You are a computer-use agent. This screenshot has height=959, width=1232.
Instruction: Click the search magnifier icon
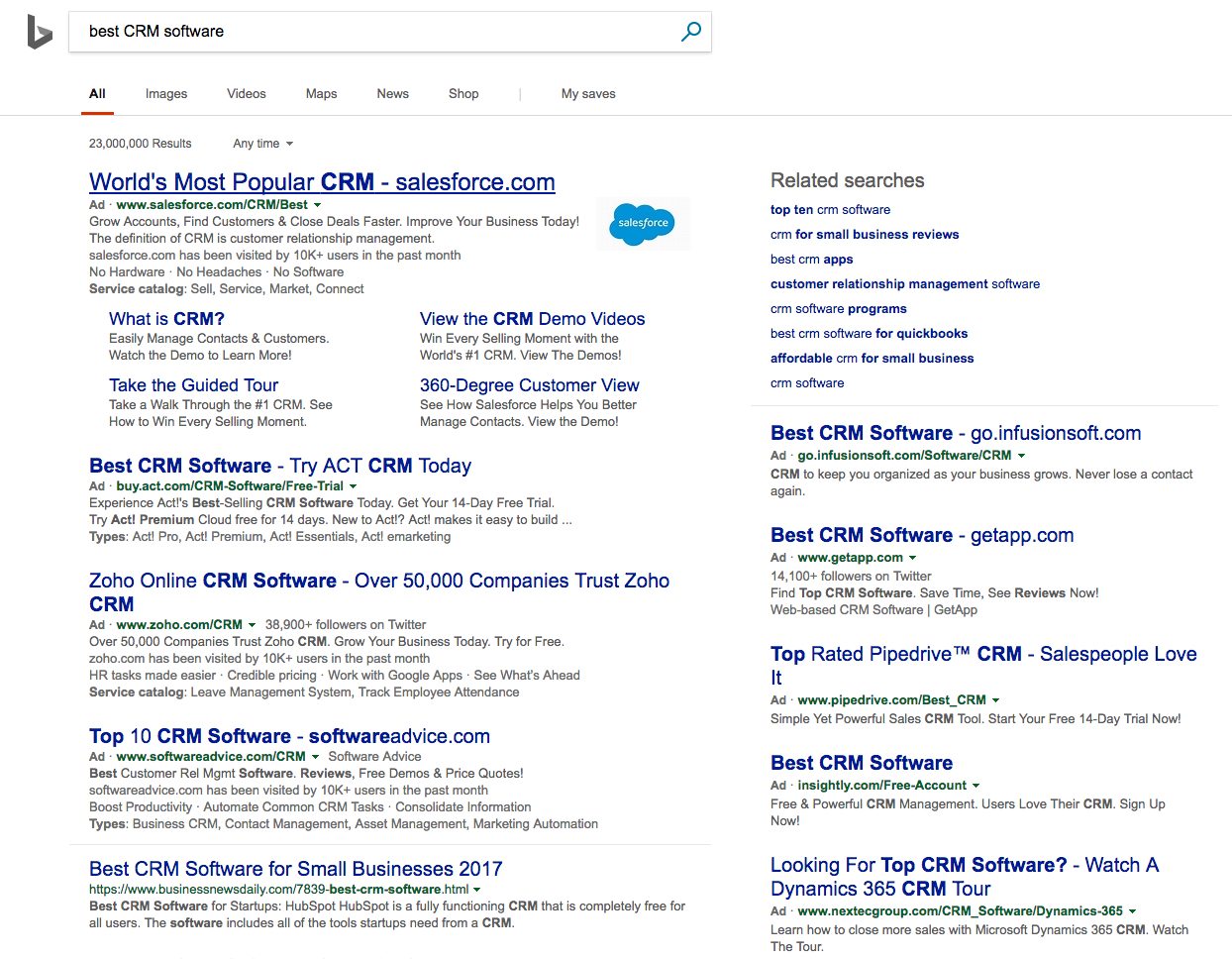690,32
